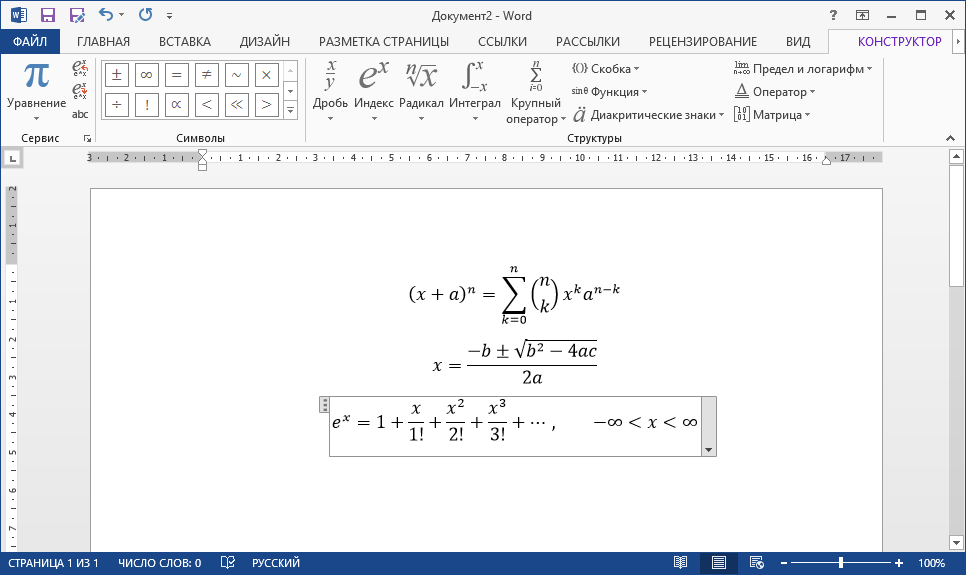The height and width of the screenshot is (575, 966).
Task: Insert the much-less-than symbol
Action: tap(237, 105)
